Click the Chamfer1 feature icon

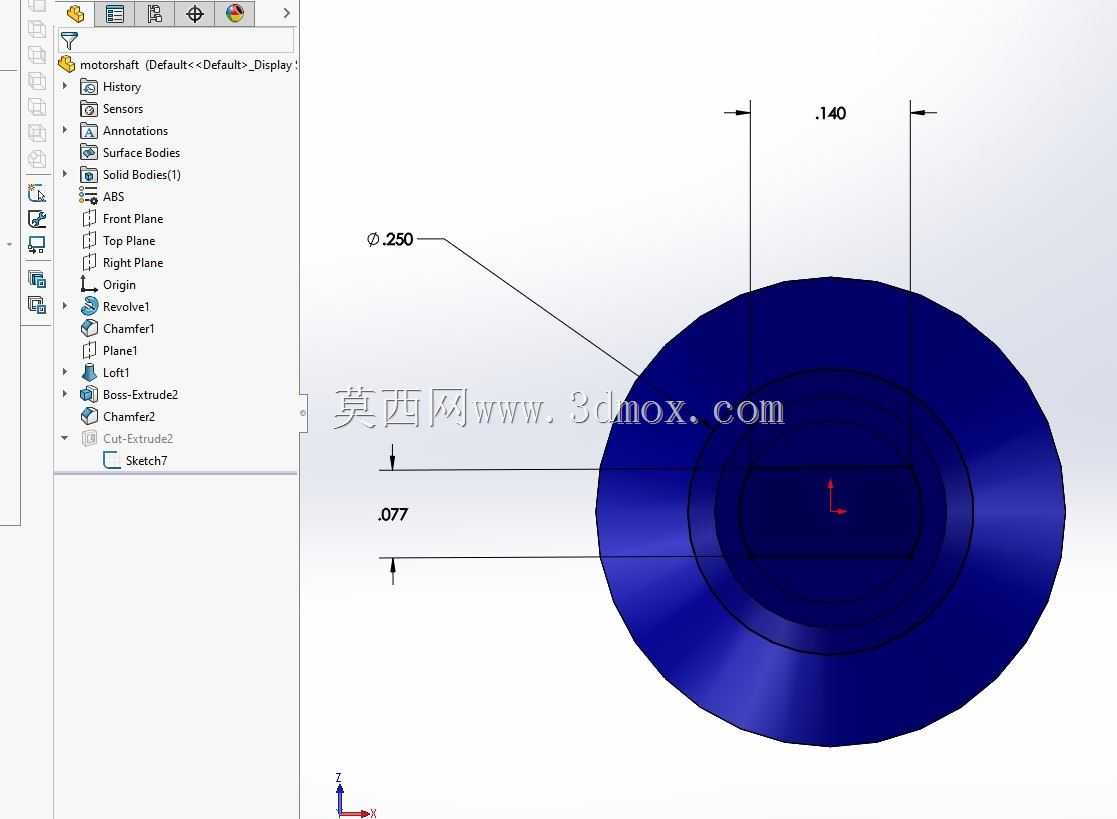(89, 328)
